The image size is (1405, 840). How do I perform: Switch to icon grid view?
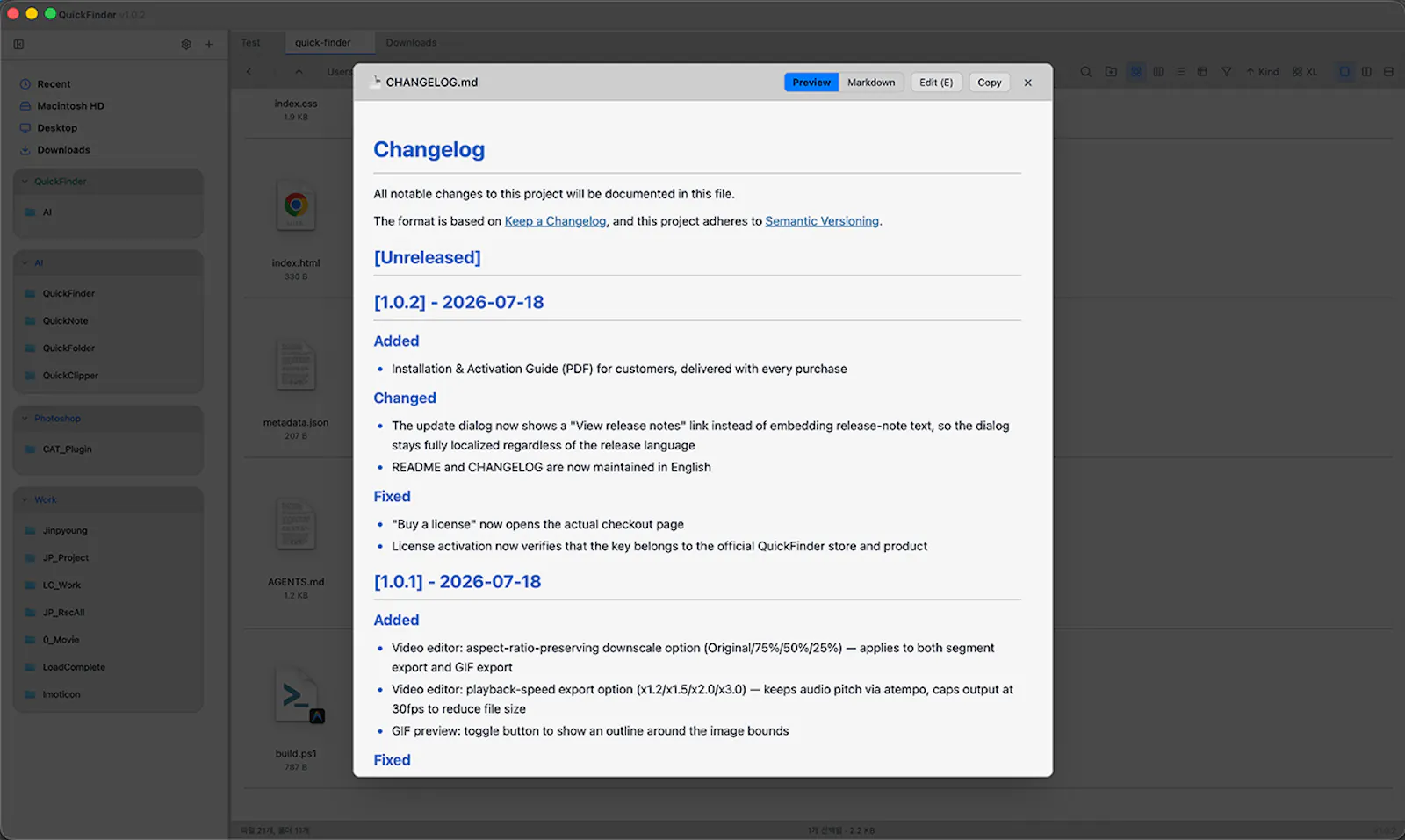pyautogui.click(x=1136, y=72)
